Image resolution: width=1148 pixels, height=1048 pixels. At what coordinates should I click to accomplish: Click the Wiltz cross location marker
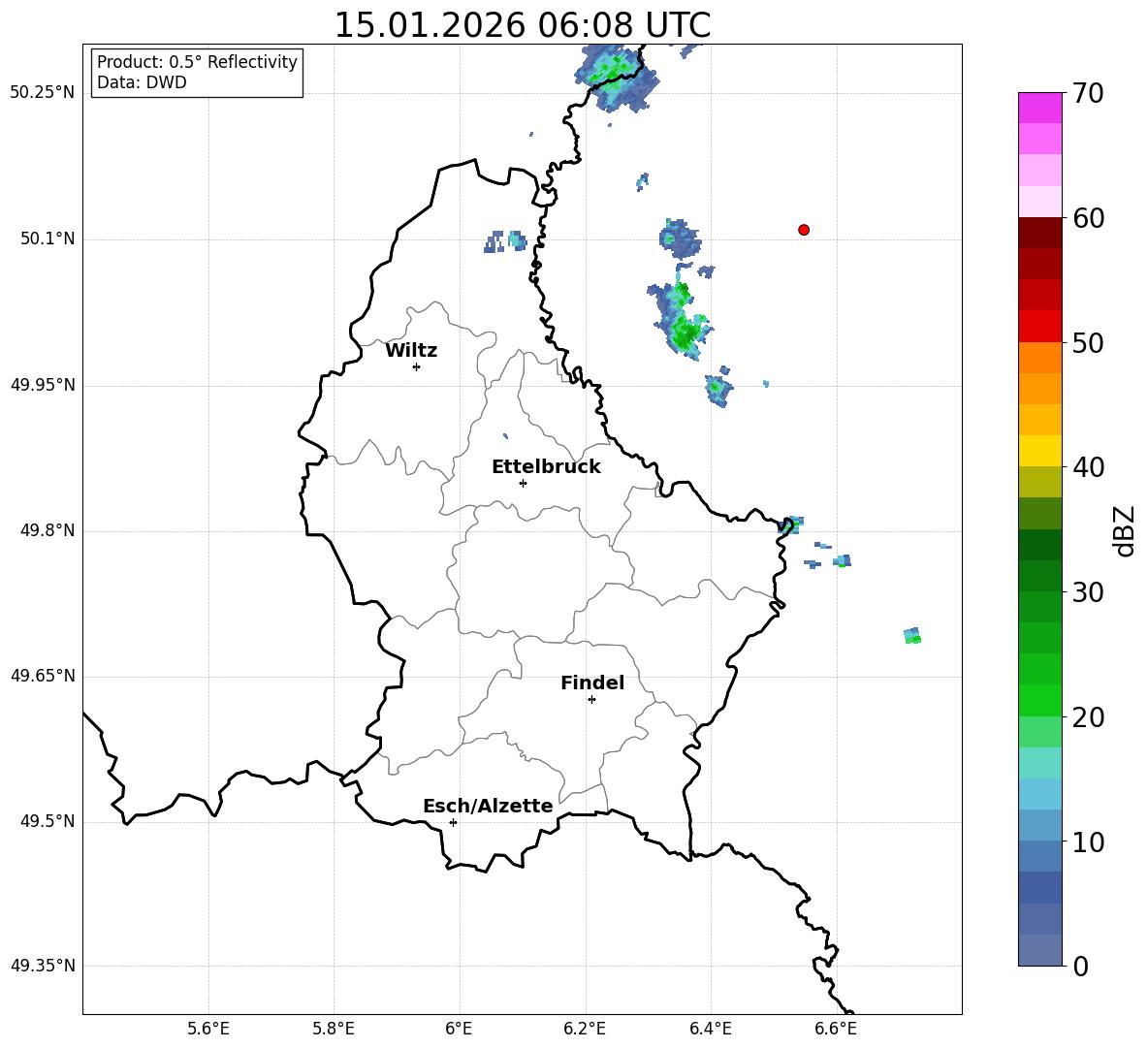click(417, 366)
